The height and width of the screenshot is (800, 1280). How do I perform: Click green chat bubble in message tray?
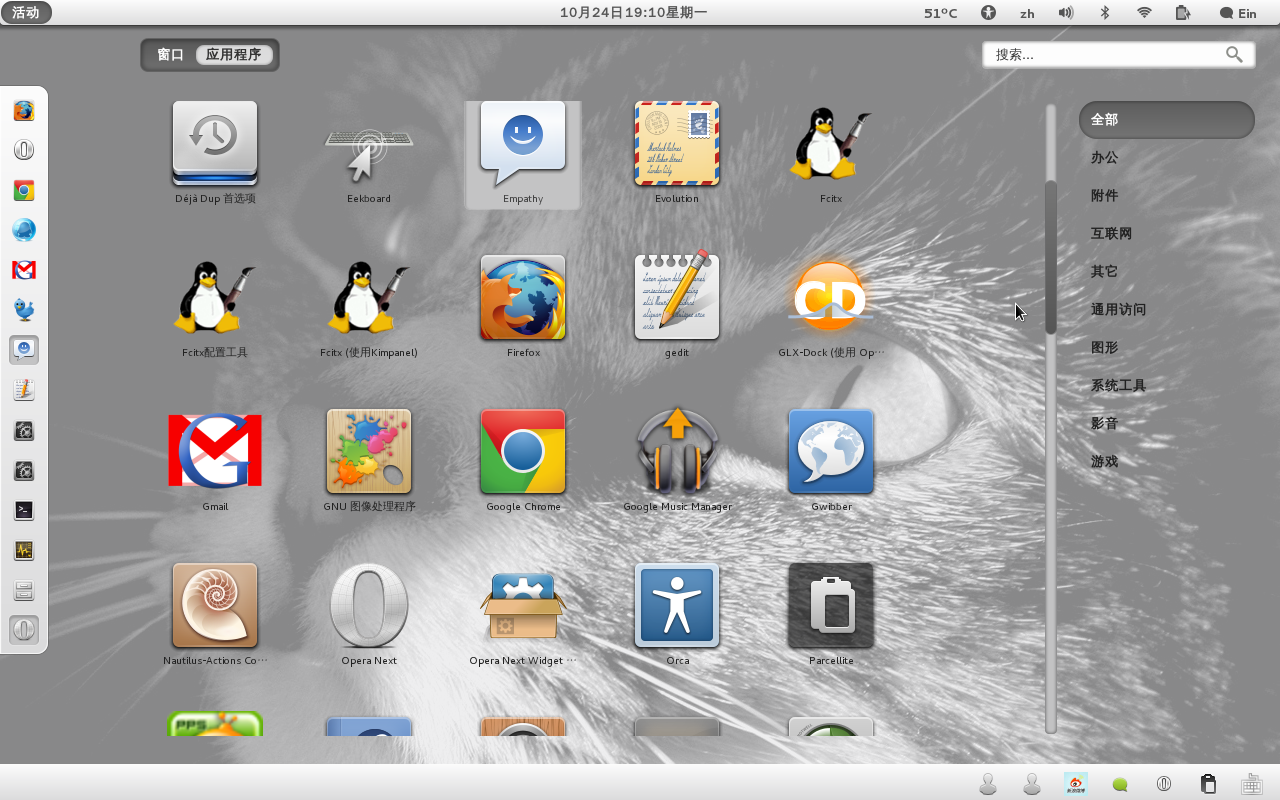[1120, 784]
